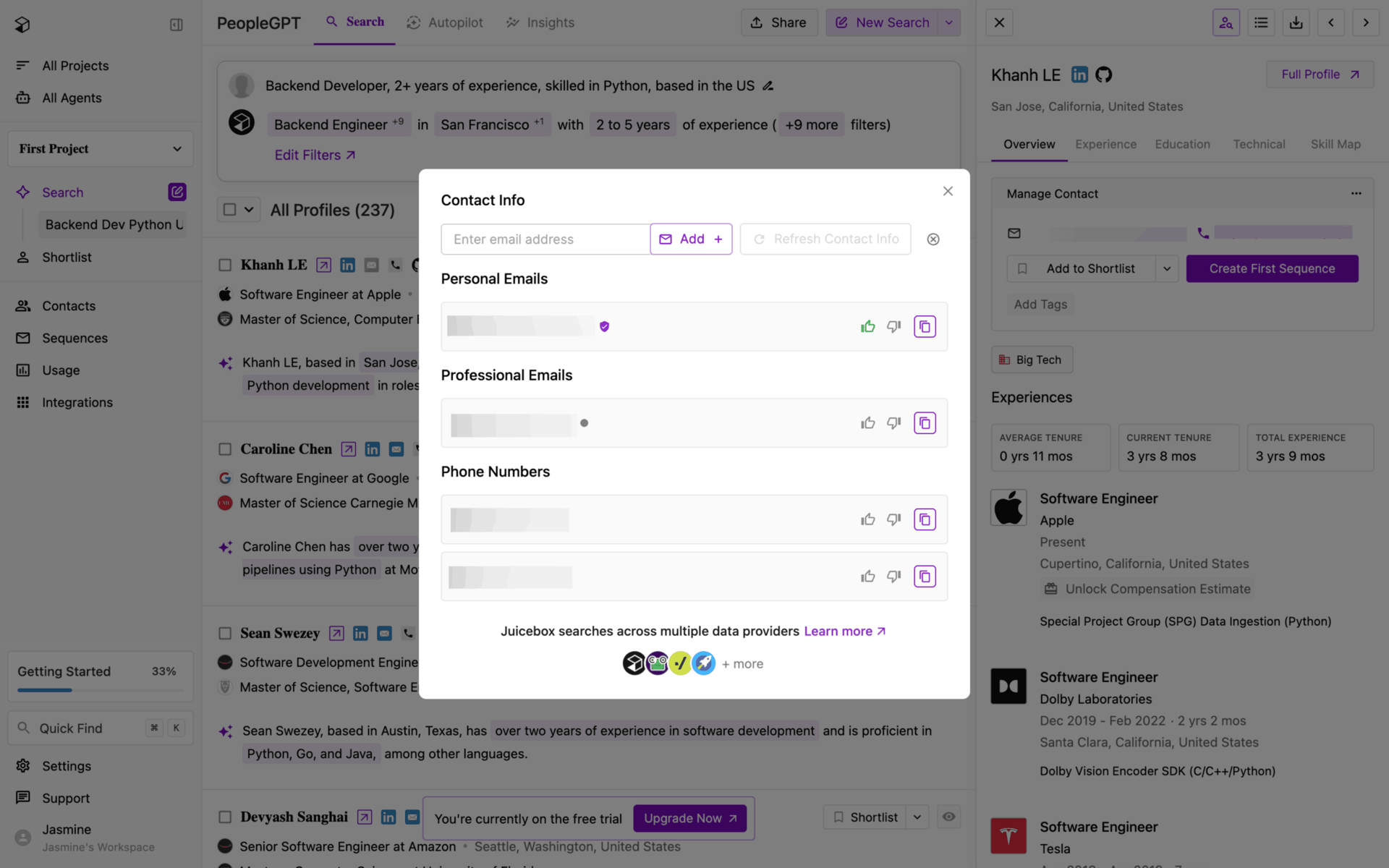Open Integrations in the sidebar

coord(77,402)
